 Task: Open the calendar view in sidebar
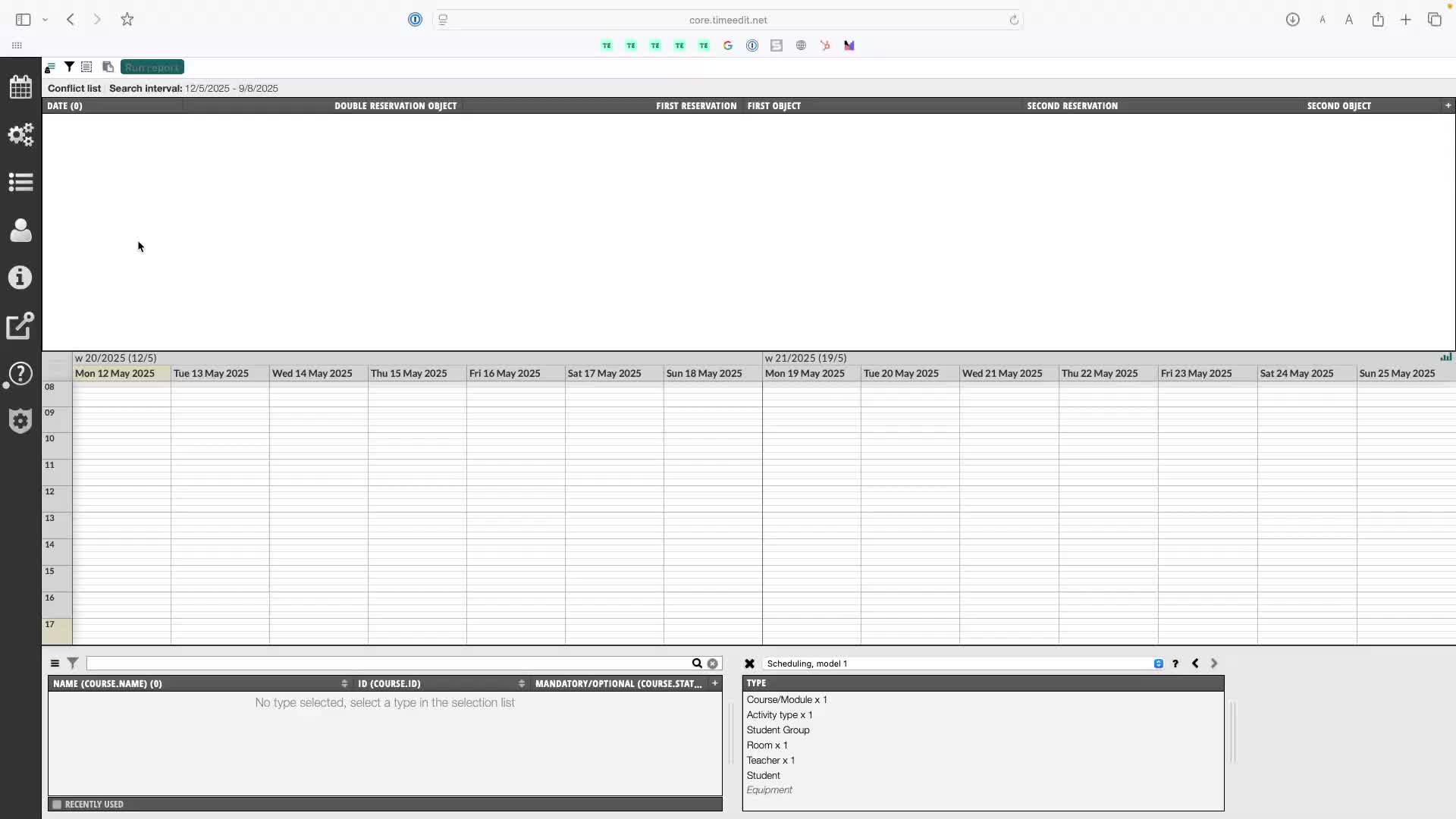[20, 87]
